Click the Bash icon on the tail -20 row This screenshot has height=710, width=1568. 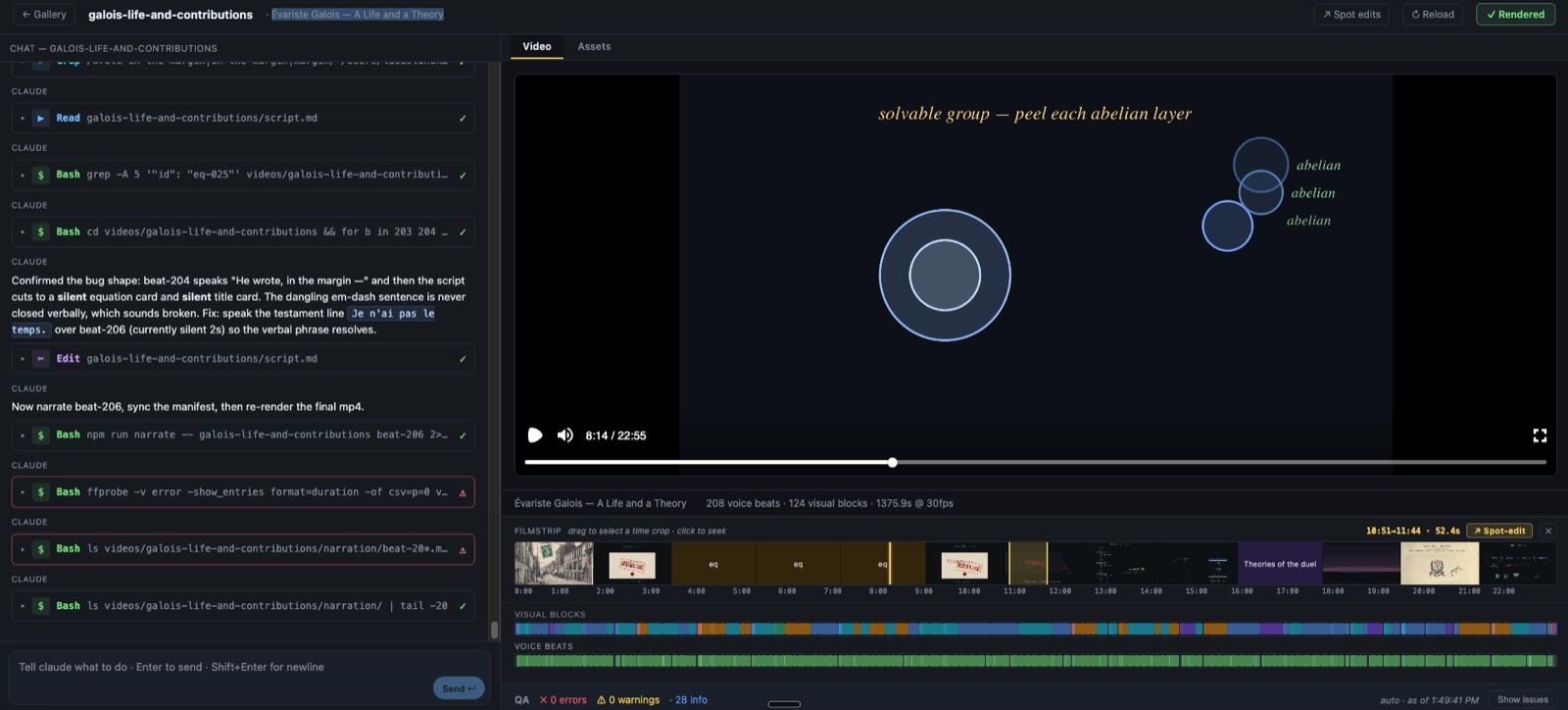pos(40,606)
